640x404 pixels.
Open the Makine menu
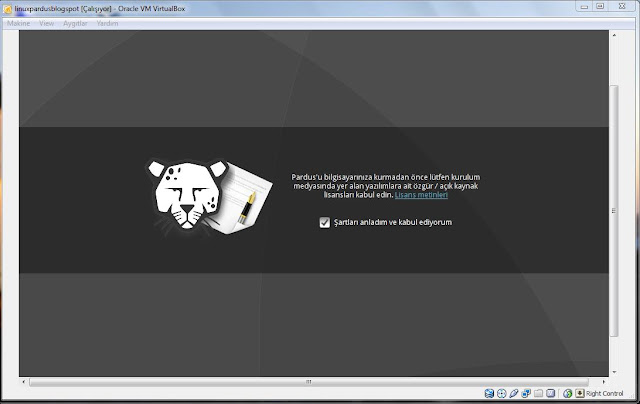18,23
